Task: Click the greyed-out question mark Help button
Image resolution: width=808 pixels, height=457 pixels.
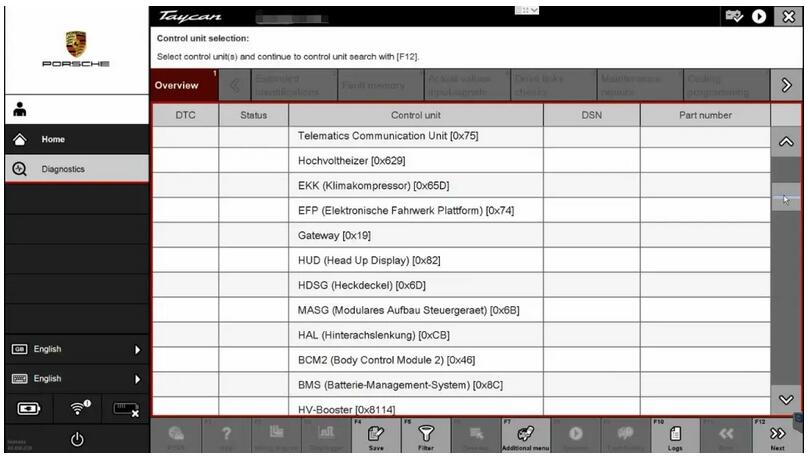Action: [226, 436]
